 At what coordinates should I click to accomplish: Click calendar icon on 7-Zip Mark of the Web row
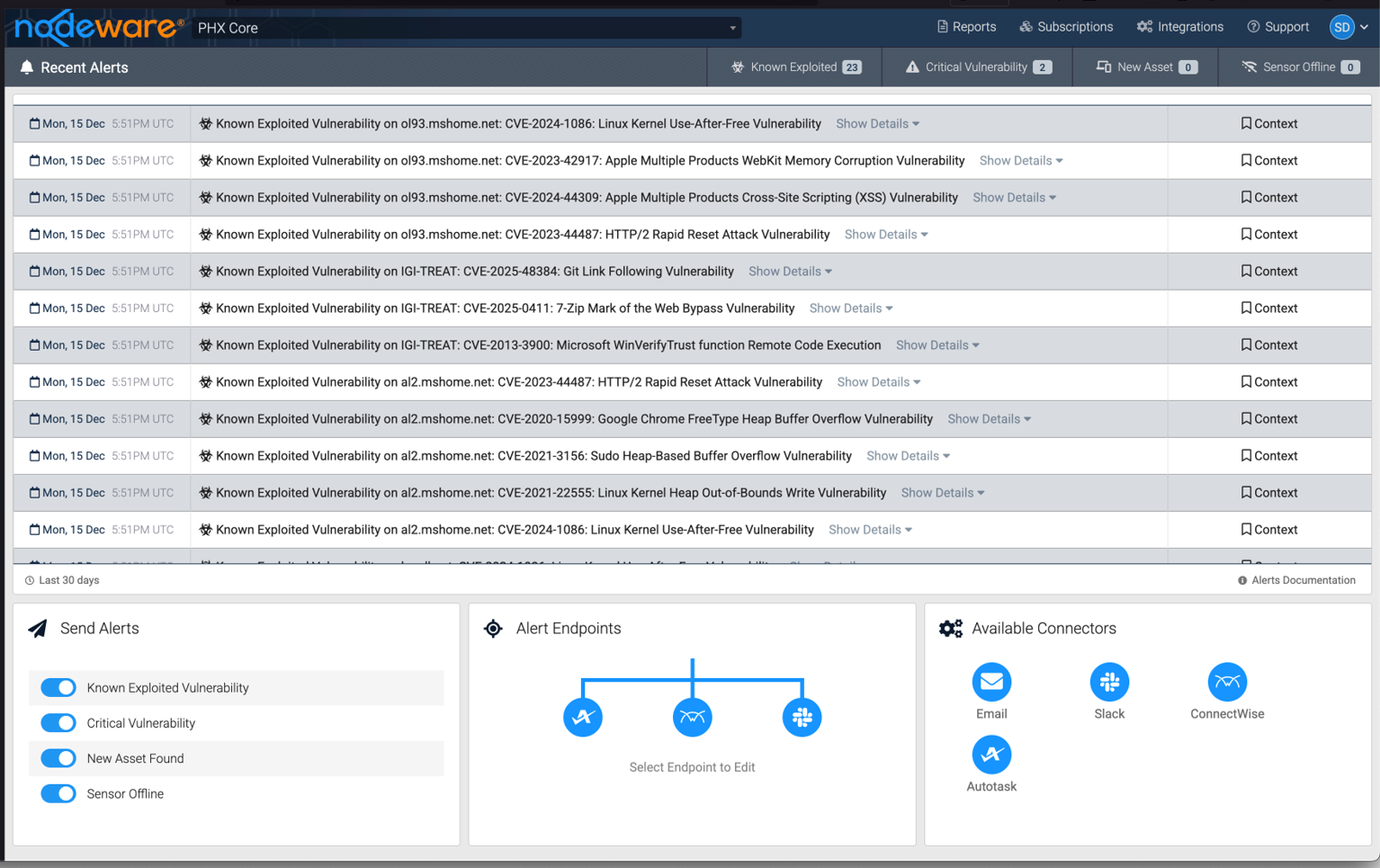(34, 308)
